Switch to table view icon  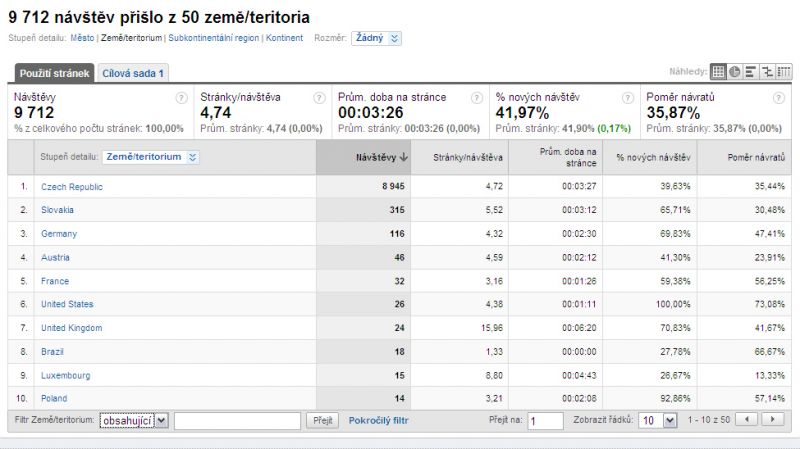tap(718, 72)
